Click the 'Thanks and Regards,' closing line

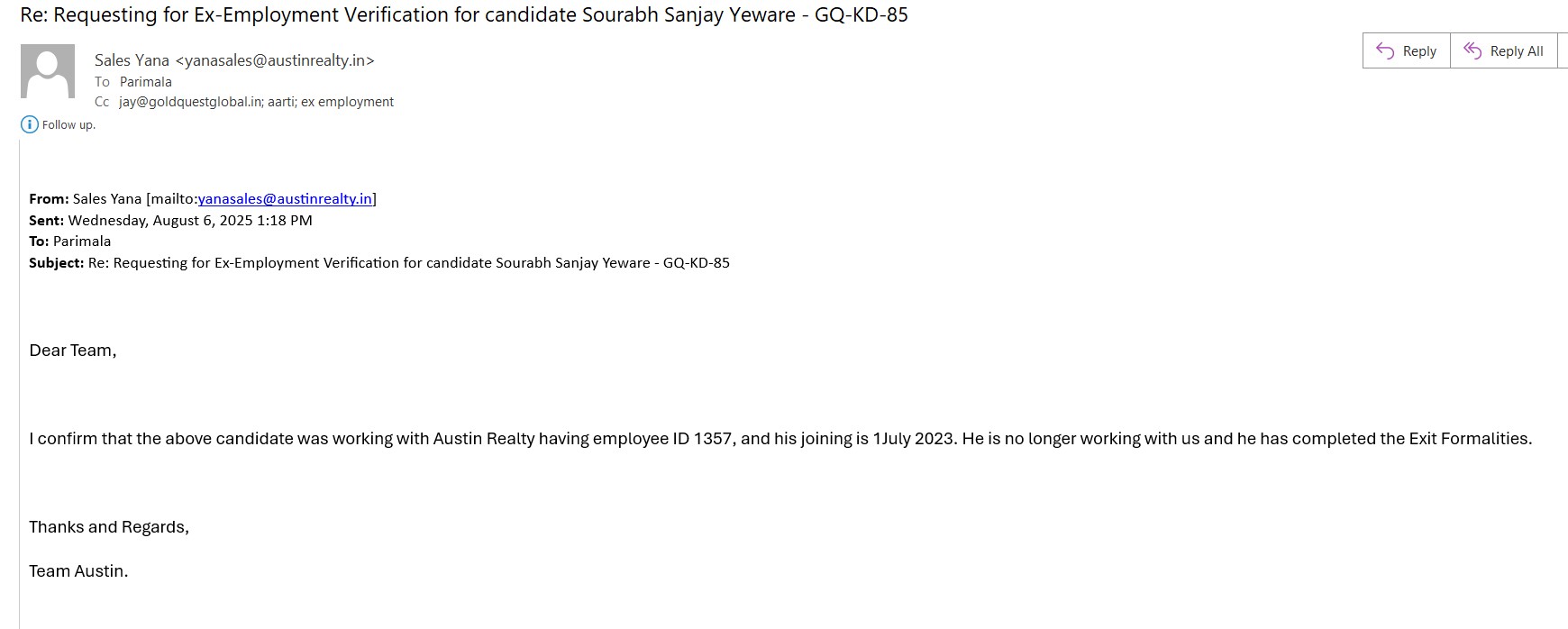(109, 527)
